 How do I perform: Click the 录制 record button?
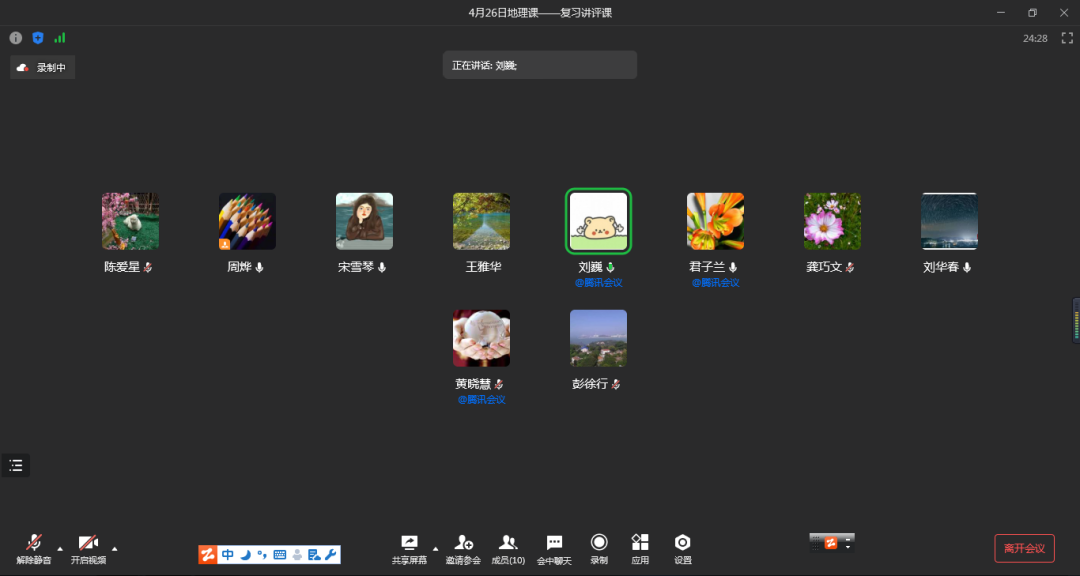[599, 549]
